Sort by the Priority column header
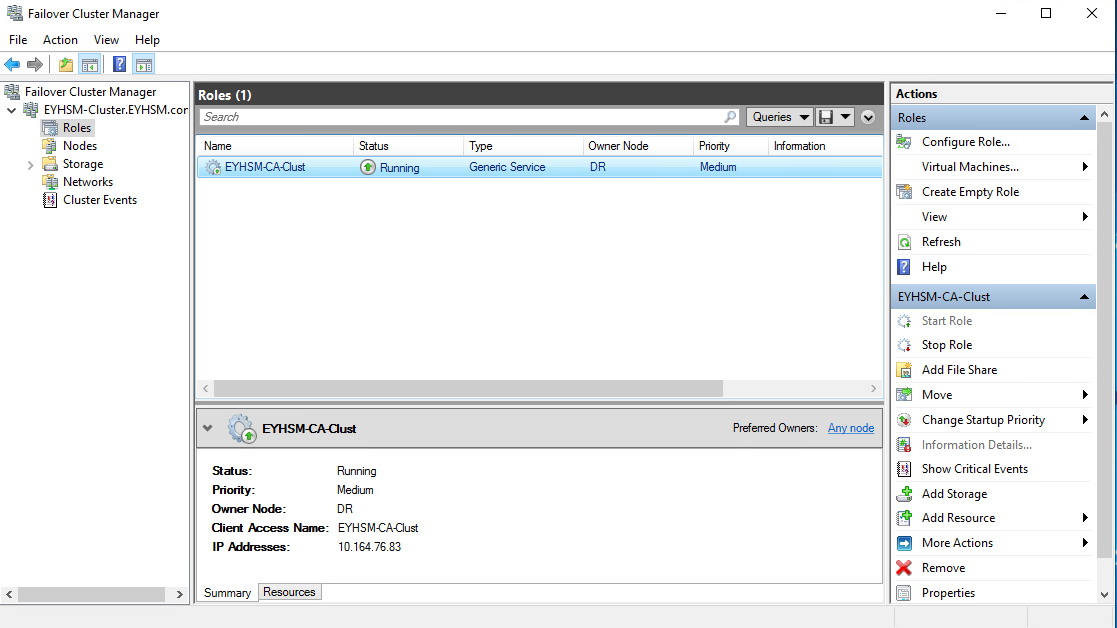1117x628 pixels. tap(730, 146)
